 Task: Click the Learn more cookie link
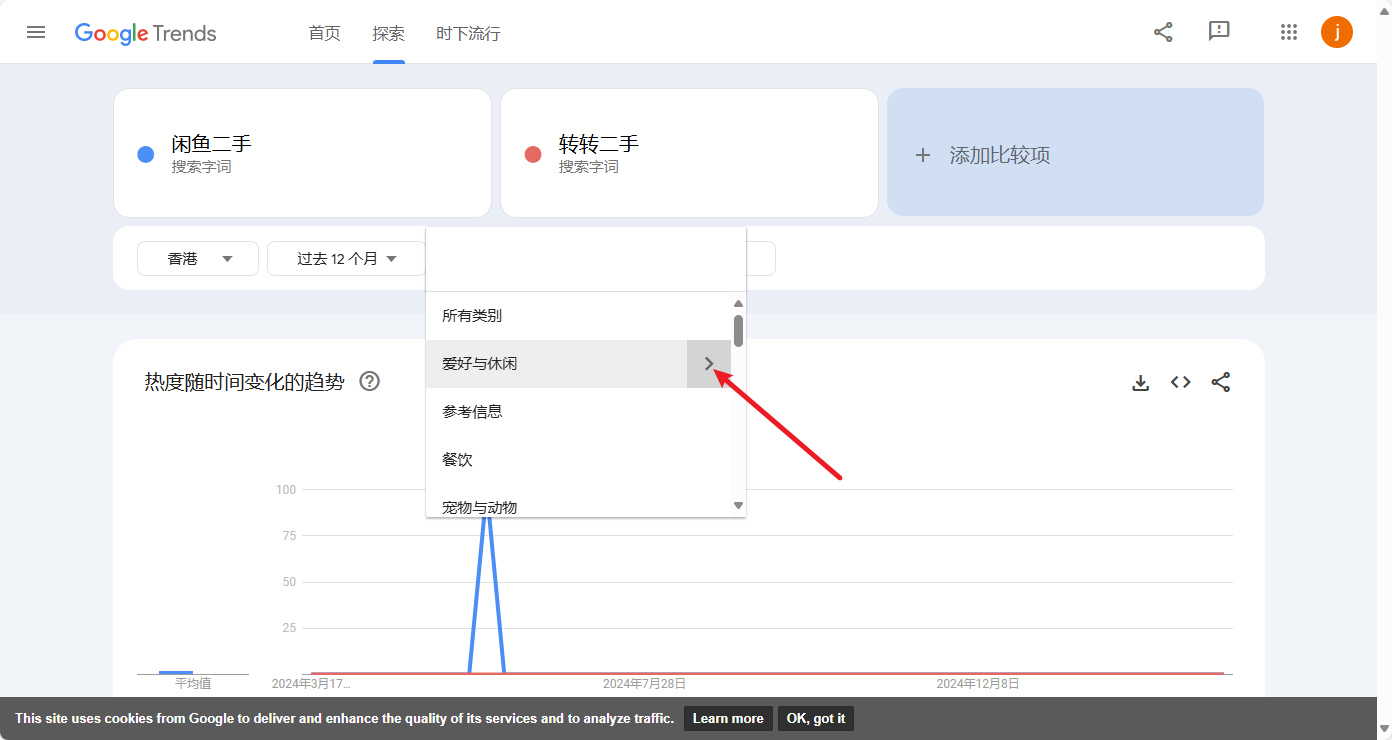728,718
